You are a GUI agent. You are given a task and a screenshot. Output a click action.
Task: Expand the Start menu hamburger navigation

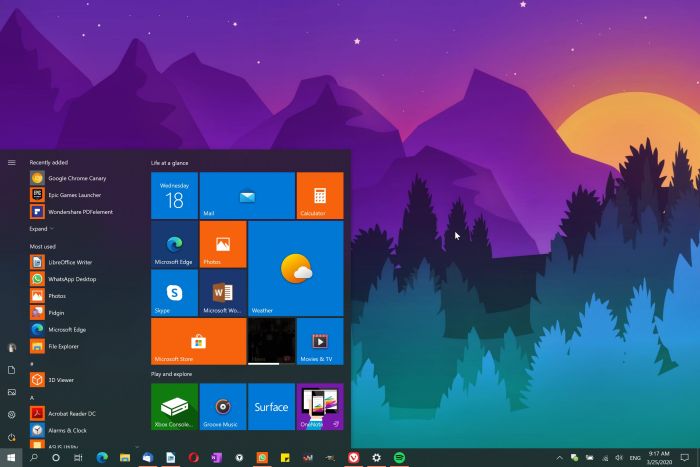[x=12, y=163]
